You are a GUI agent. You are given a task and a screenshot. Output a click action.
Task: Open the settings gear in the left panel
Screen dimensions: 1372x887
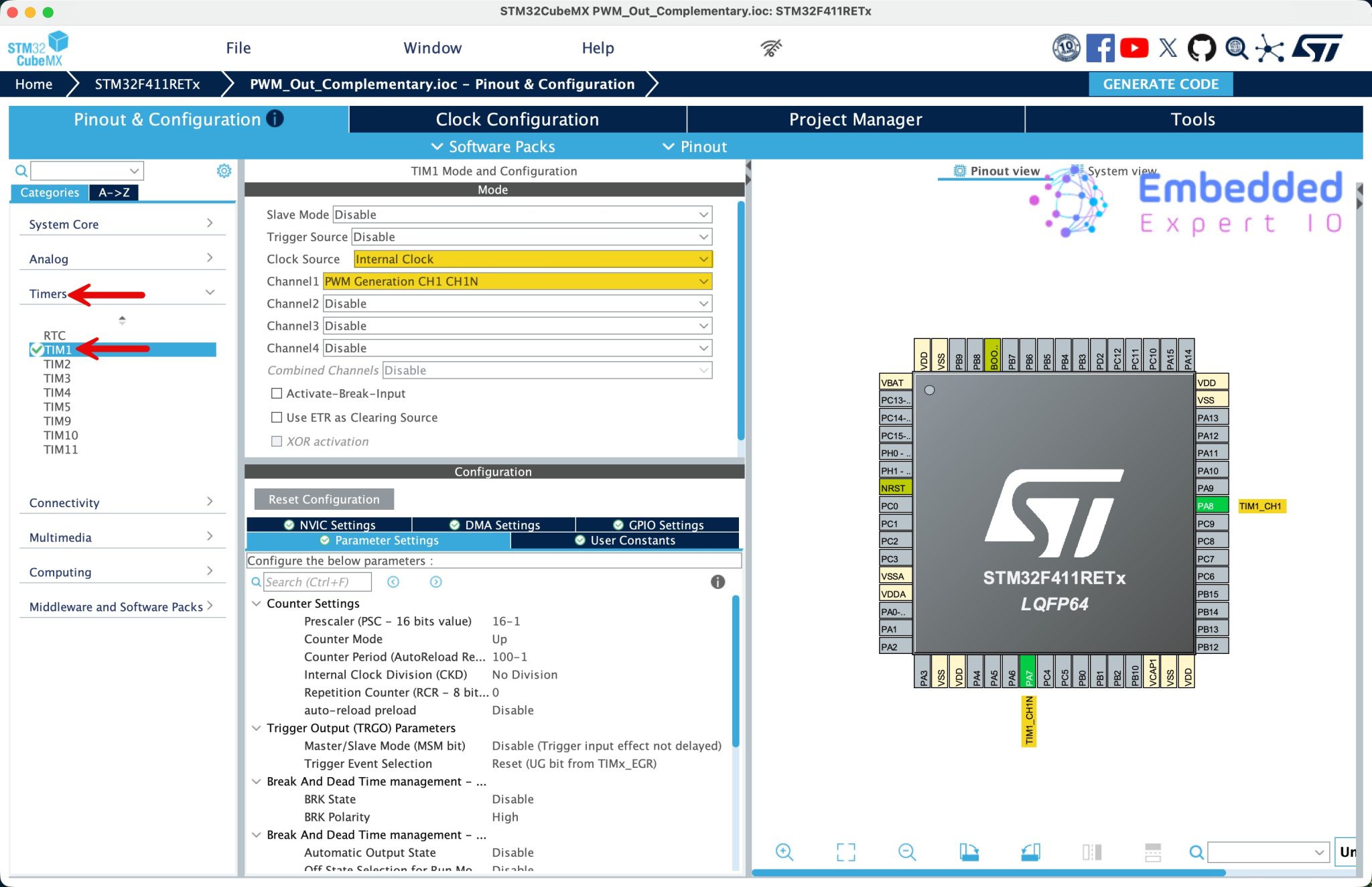click(x=224, y=170)
